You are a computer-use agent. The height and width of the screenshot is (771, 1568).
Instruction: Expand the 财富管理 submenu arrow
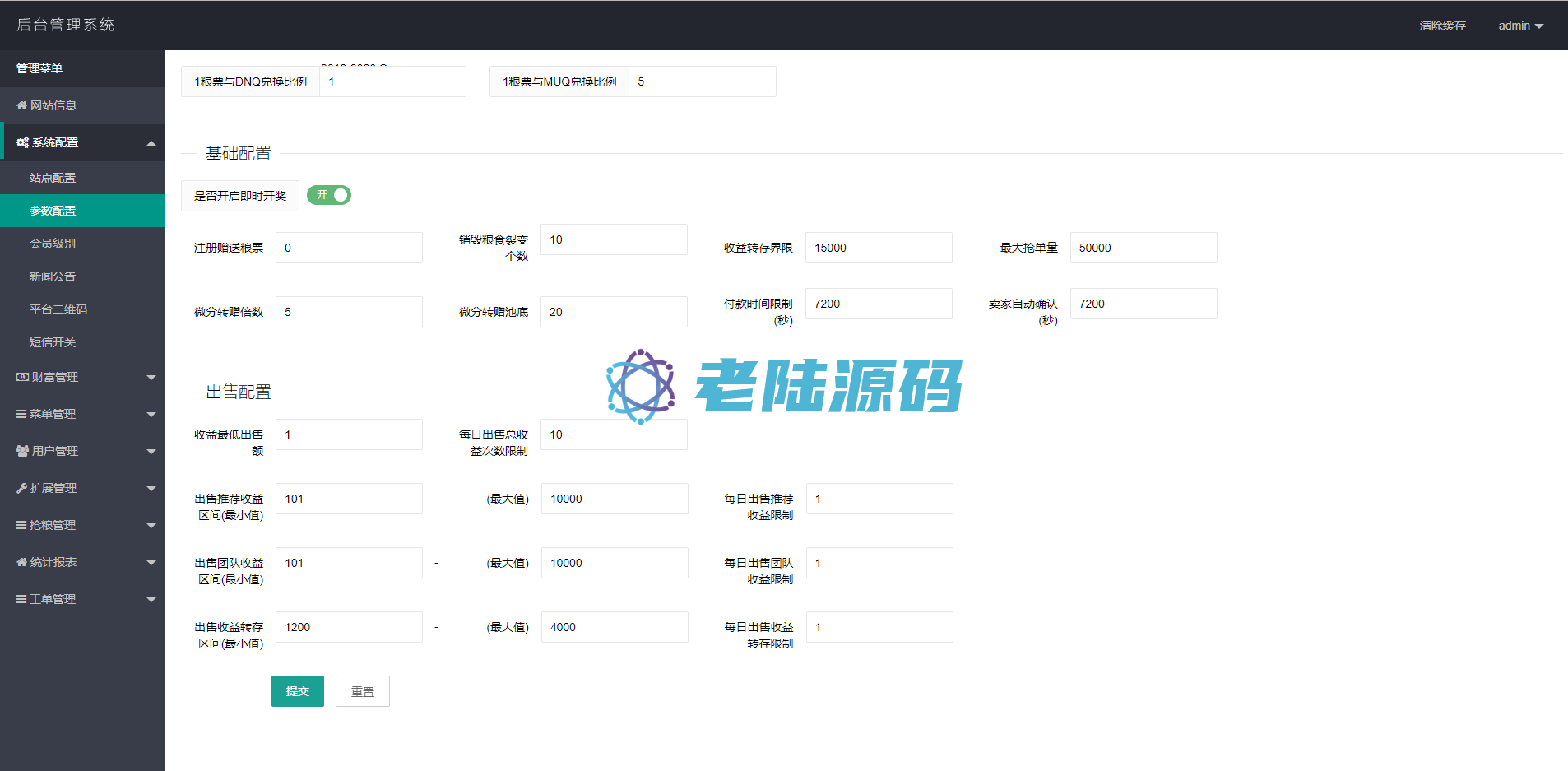point(151,377)
